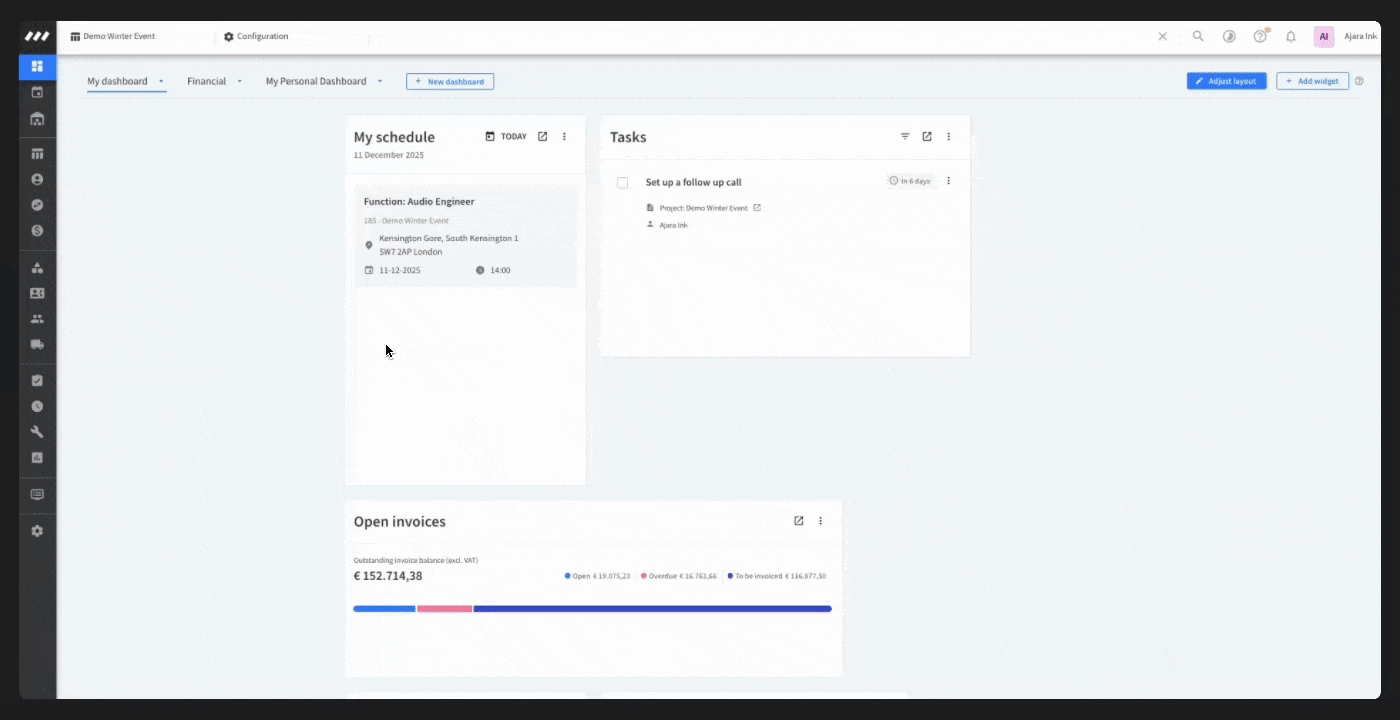This screenshot has width=1400, height=720.
Task: Open the notifications bell
Action: click(x=1291, y=36)
